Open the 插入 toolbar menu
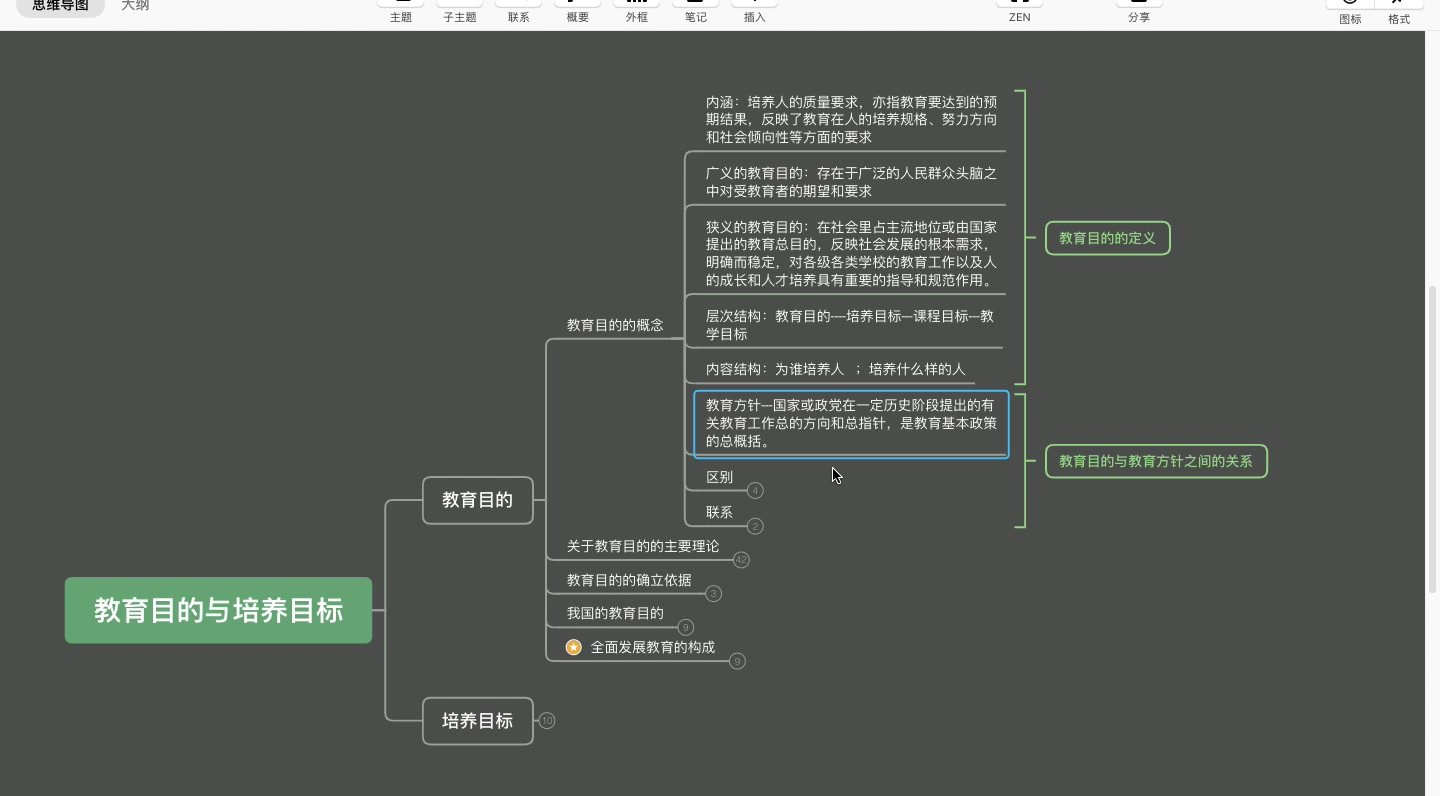This screenshot has width=1440, height=796. 754,11
